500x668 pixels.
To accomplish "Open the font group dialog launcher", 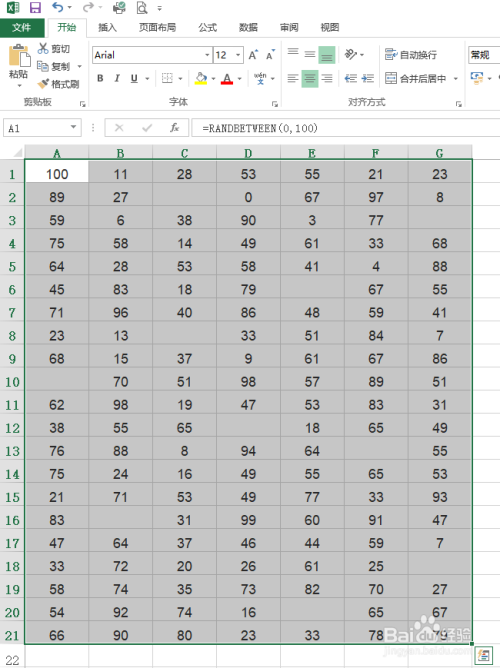I will [275, 104].
